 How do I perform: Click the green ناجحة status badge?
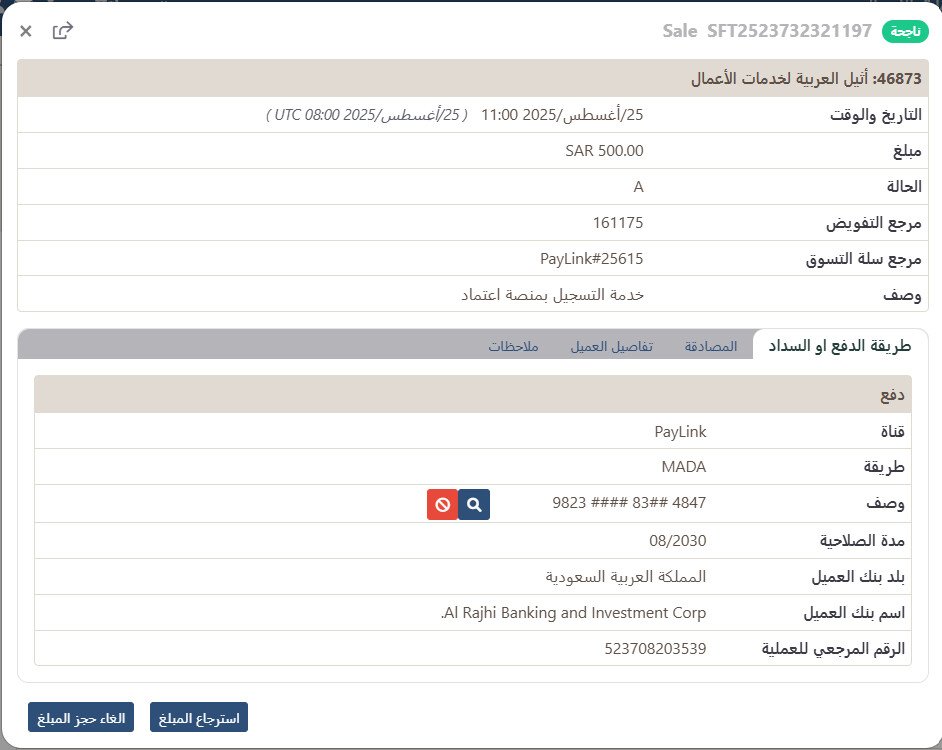(905, 31)
